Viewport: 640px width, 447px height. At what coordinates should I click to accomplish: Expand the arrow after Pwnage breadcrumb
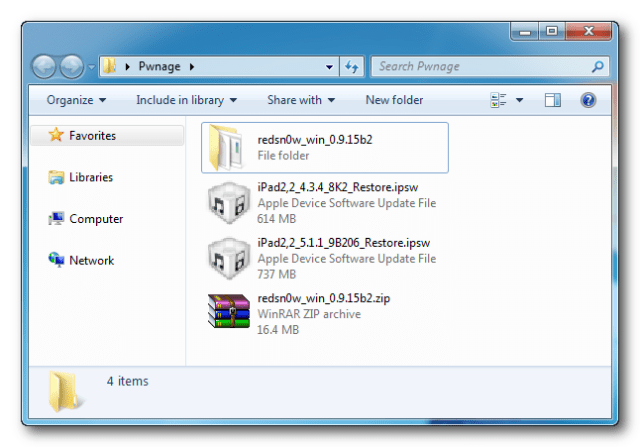click(192, 67)
